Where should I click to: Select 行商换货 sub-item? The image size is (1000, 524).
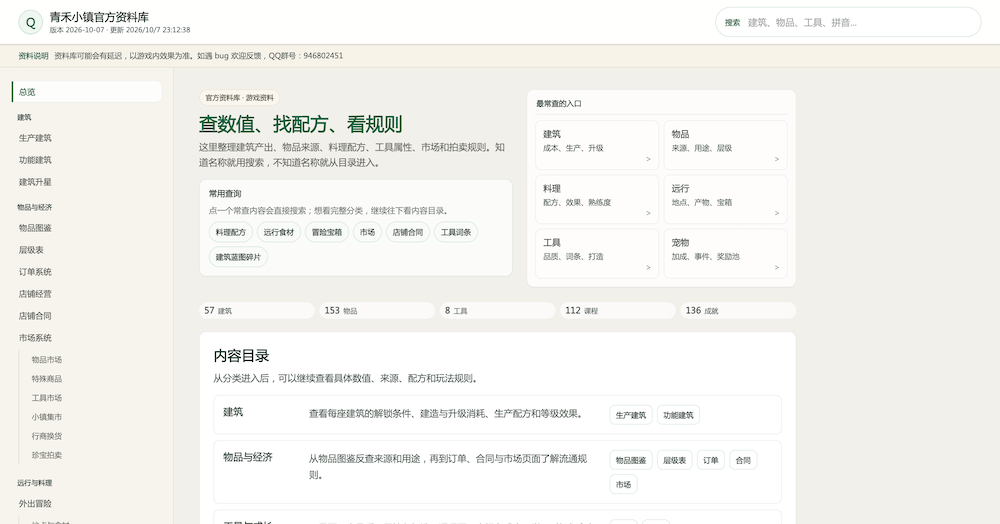(47, 436)
